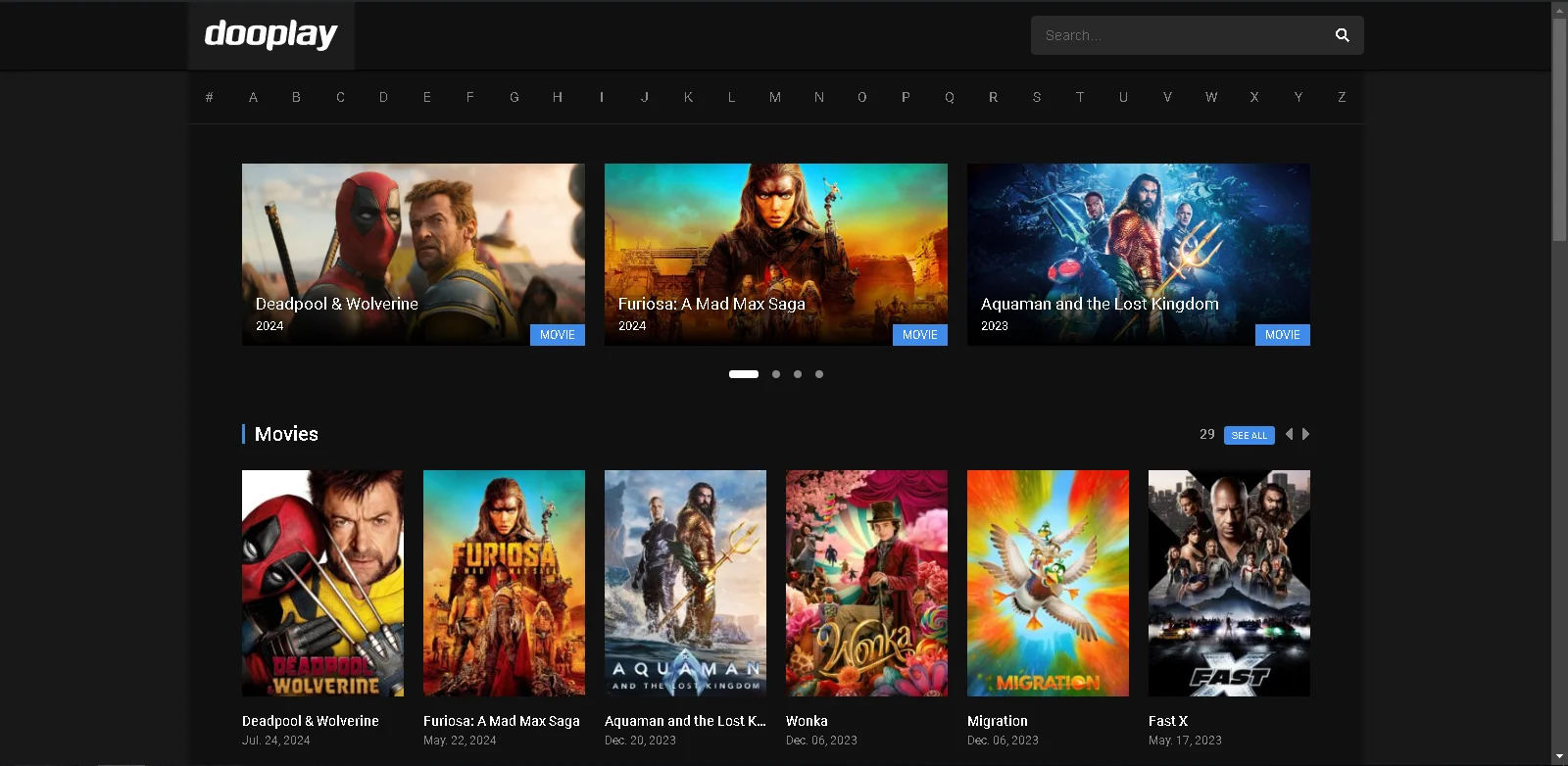Filter titles by letter L
This screenshot has width=1568, height=766.
731,97
